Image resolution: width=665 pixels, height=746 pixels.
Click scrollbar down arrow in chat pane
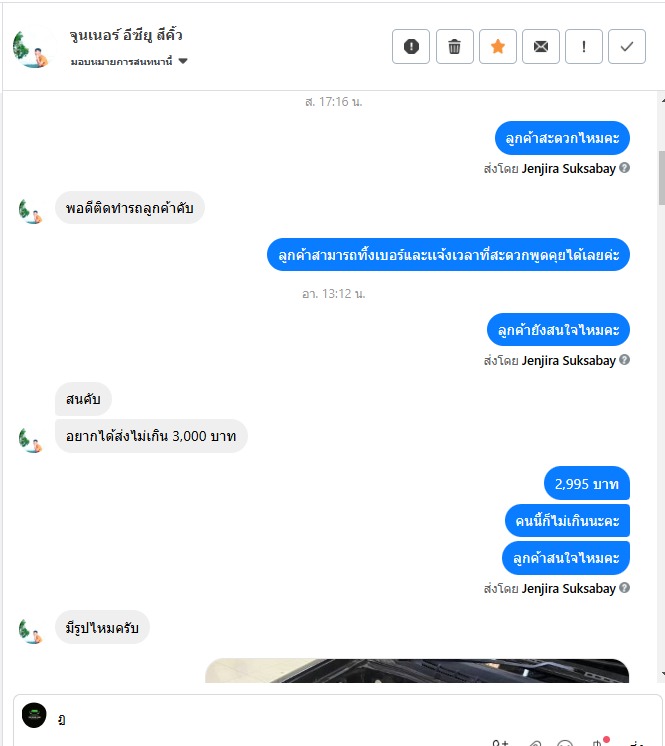point(662,674)
